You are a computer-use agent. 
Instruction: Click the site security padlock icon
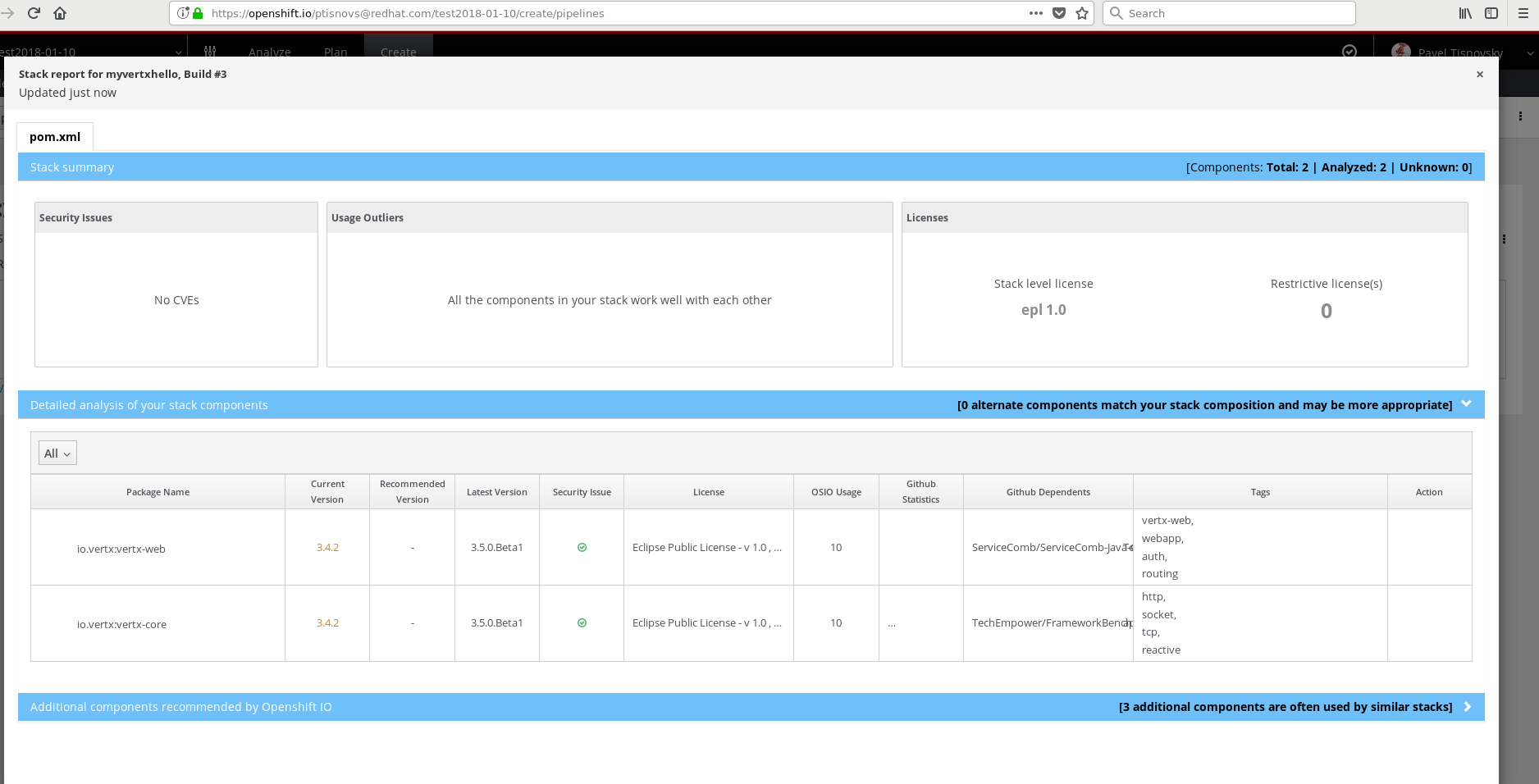pyautogui.click(x=198, y=13)
